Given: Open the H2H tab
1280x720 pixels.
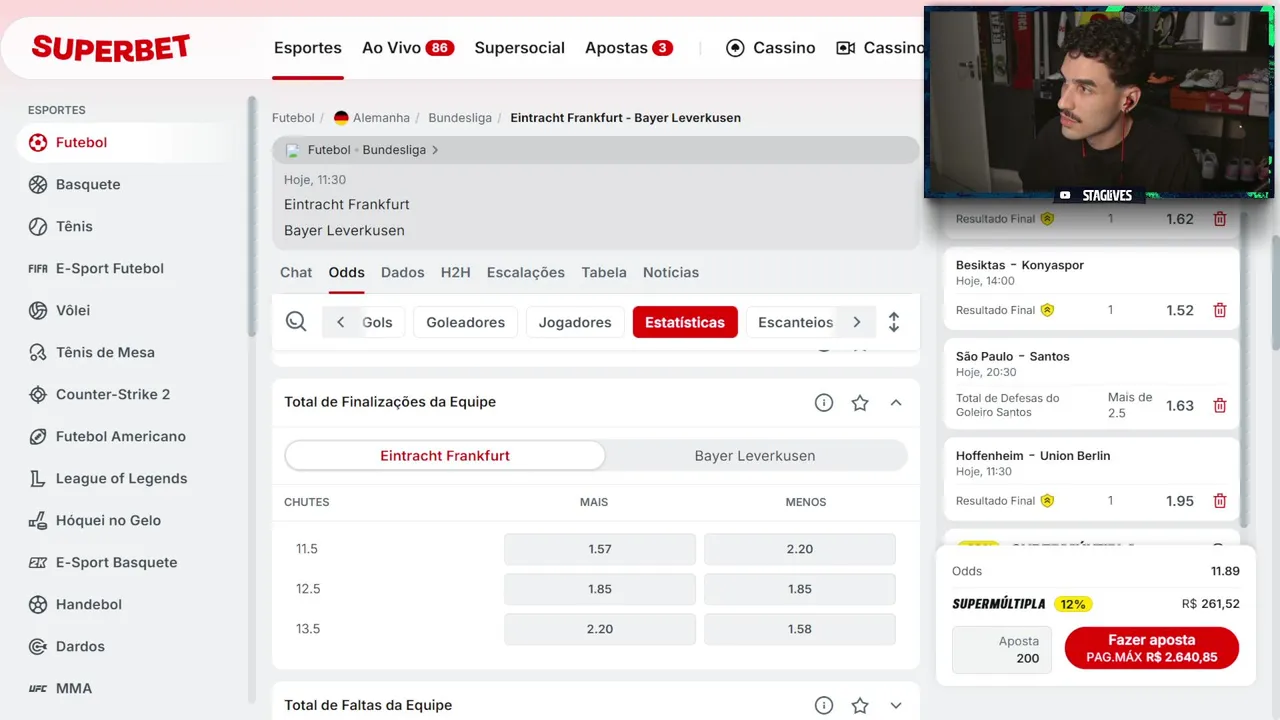Looking at the screenshot, I should 456,272.
